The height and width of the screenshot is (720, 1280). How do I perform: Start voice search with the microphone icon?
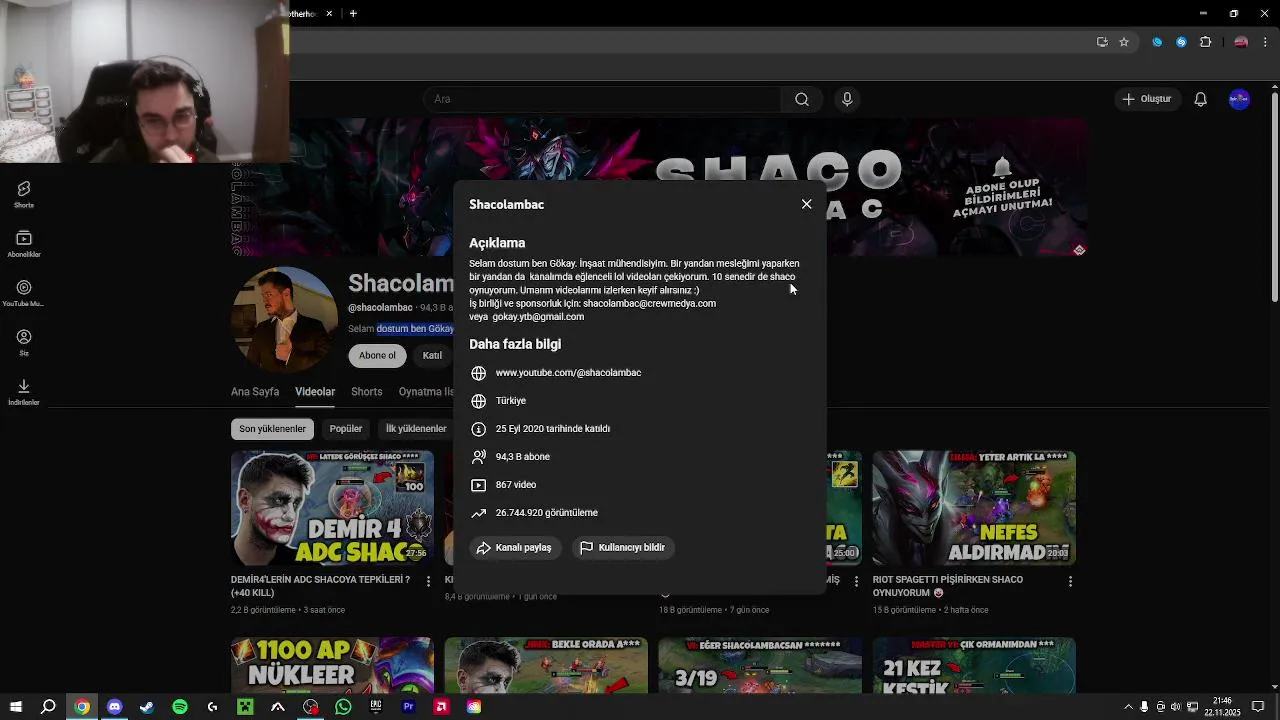[x=847, y=99]
